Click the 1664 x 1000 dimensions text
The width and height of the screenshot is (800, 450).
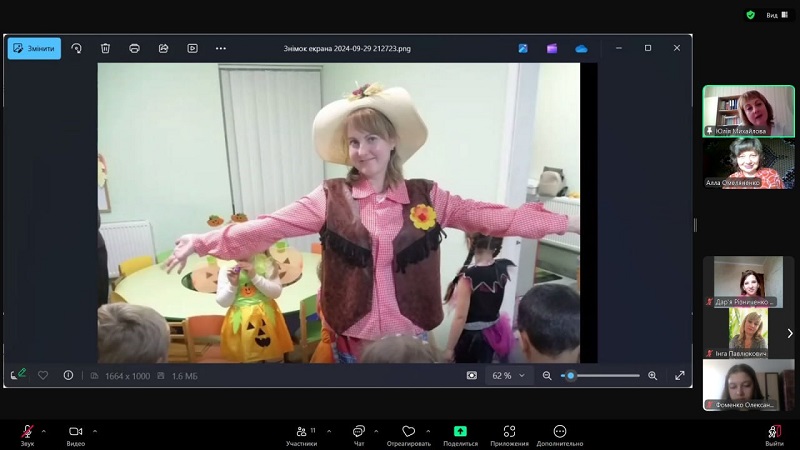128,376
